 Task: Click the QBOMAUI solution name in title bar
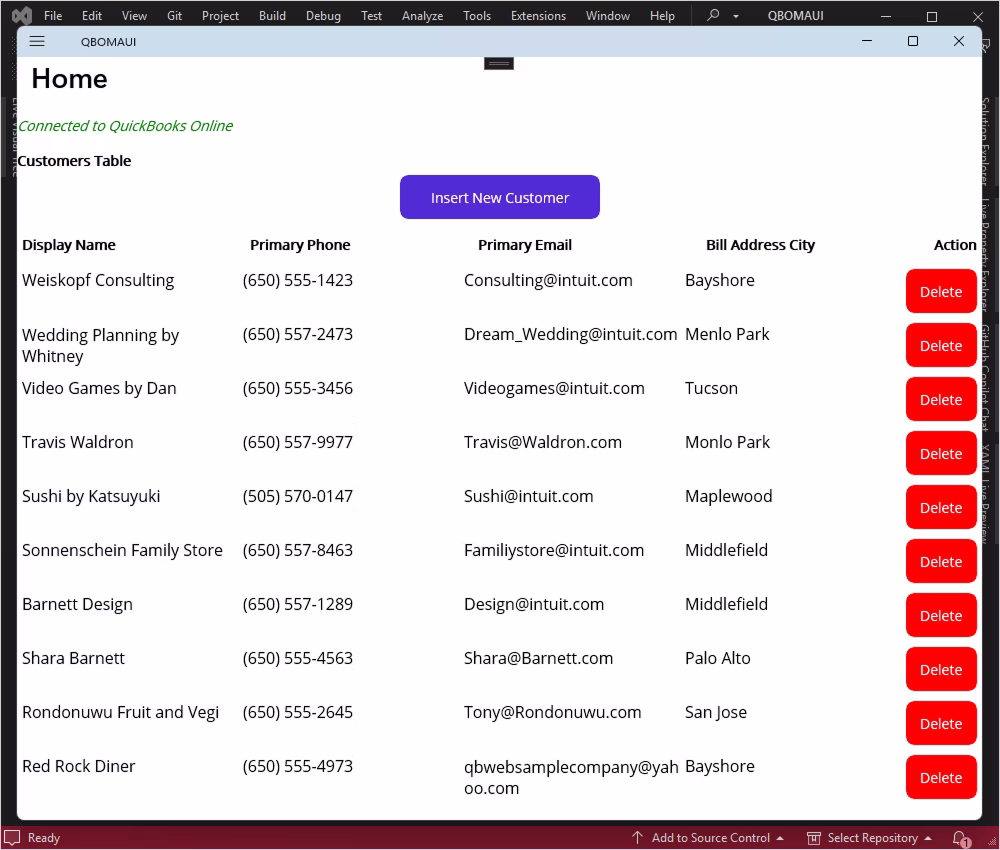click(795, 15)
